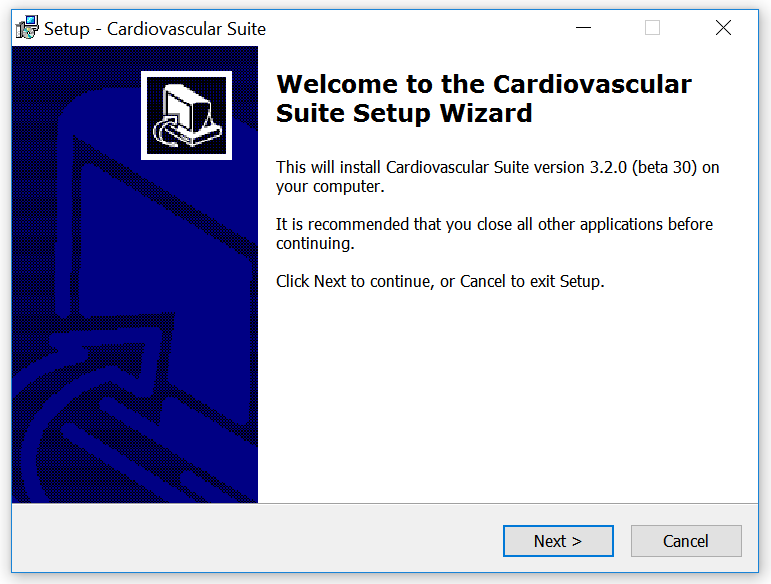The image size is (771, 584).
Task: Click the disabled maximize button
Action: pyautogui.click(x=652, y=28)
